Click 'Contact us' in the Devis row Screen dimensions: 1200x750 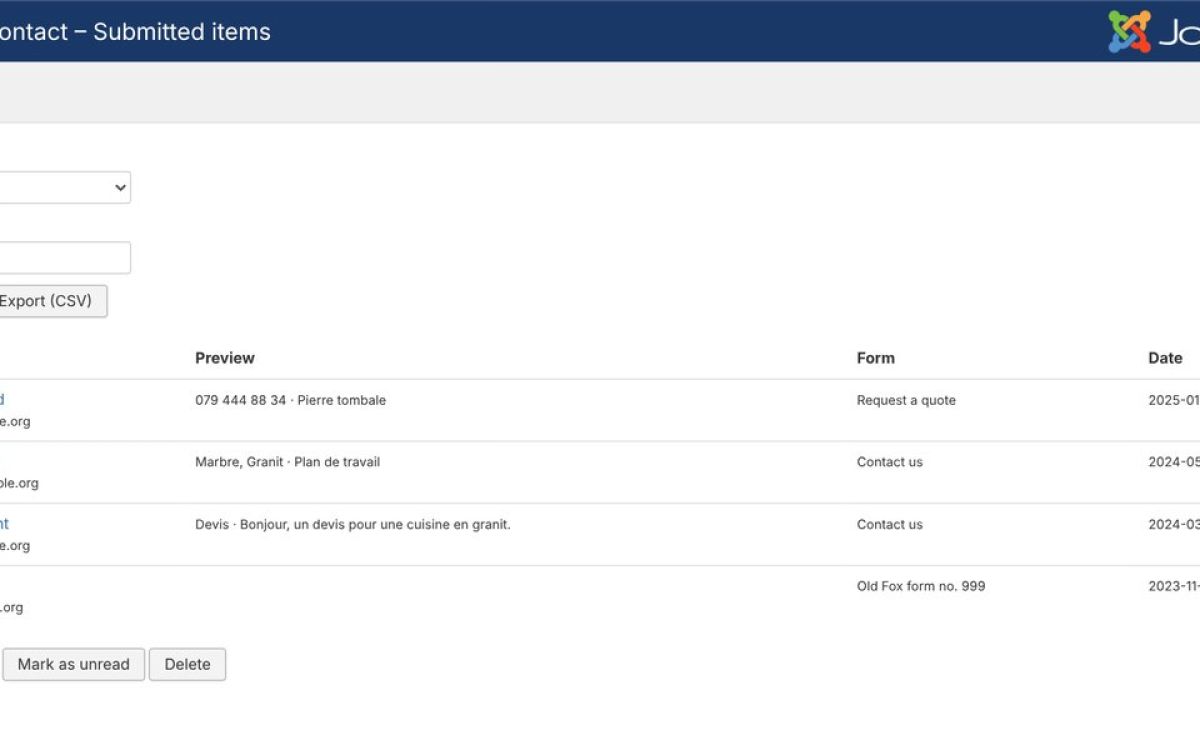890,524
